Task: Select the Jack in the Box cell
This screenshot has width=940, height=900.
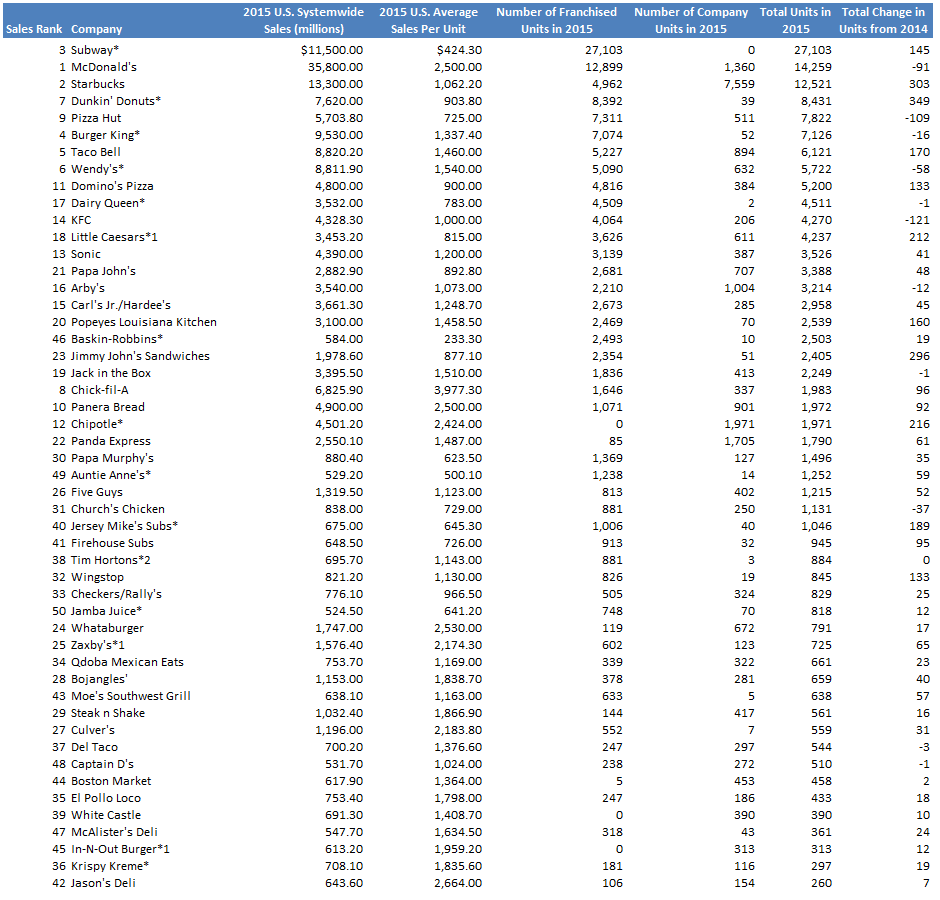Action: coord(111,374)
